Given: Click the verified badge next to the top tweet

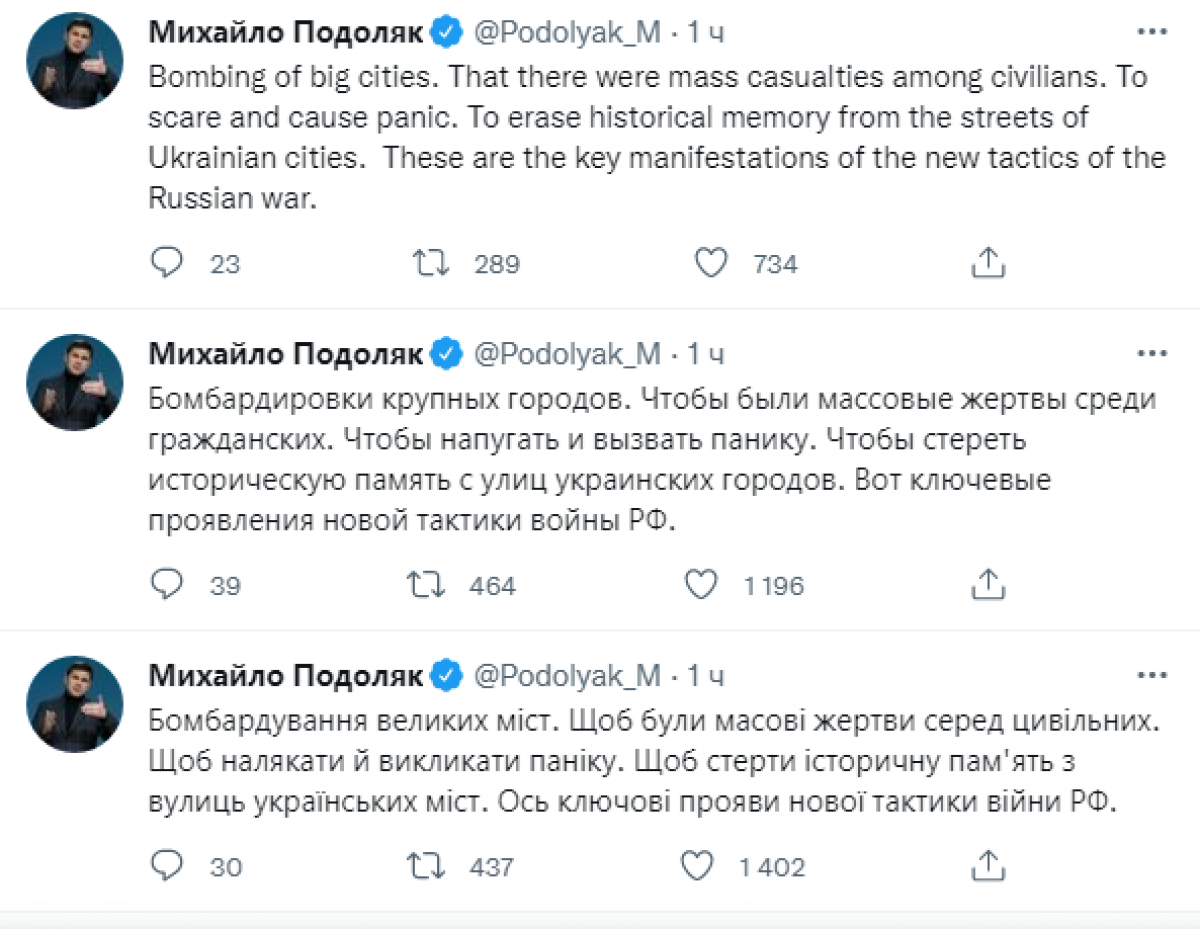Looking at the screenshot, I should tap(447, 30).
